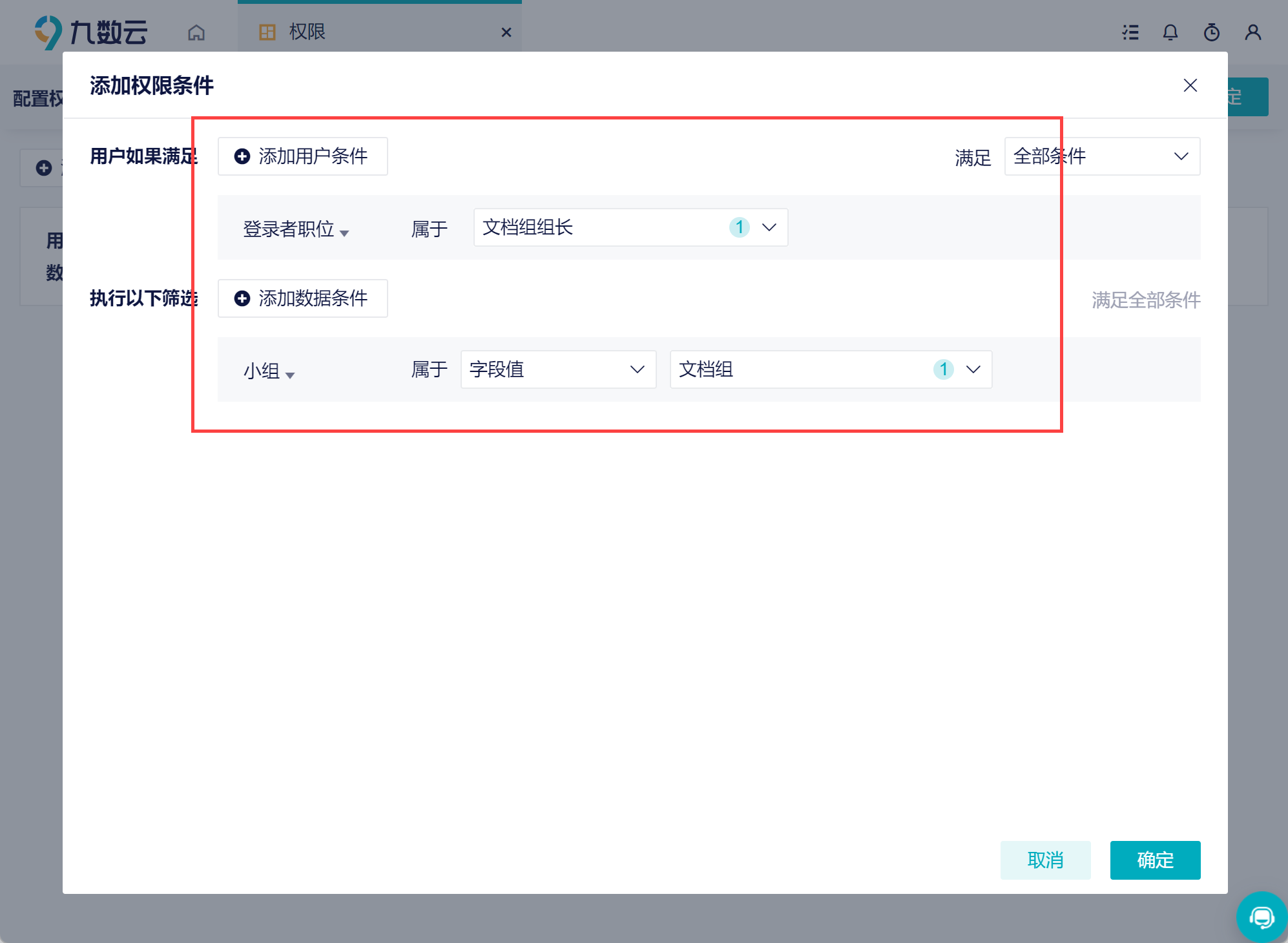This screenshot has height=943, width=1288.
Task: Click the home icon in top bar
Action: pos(196,32)
